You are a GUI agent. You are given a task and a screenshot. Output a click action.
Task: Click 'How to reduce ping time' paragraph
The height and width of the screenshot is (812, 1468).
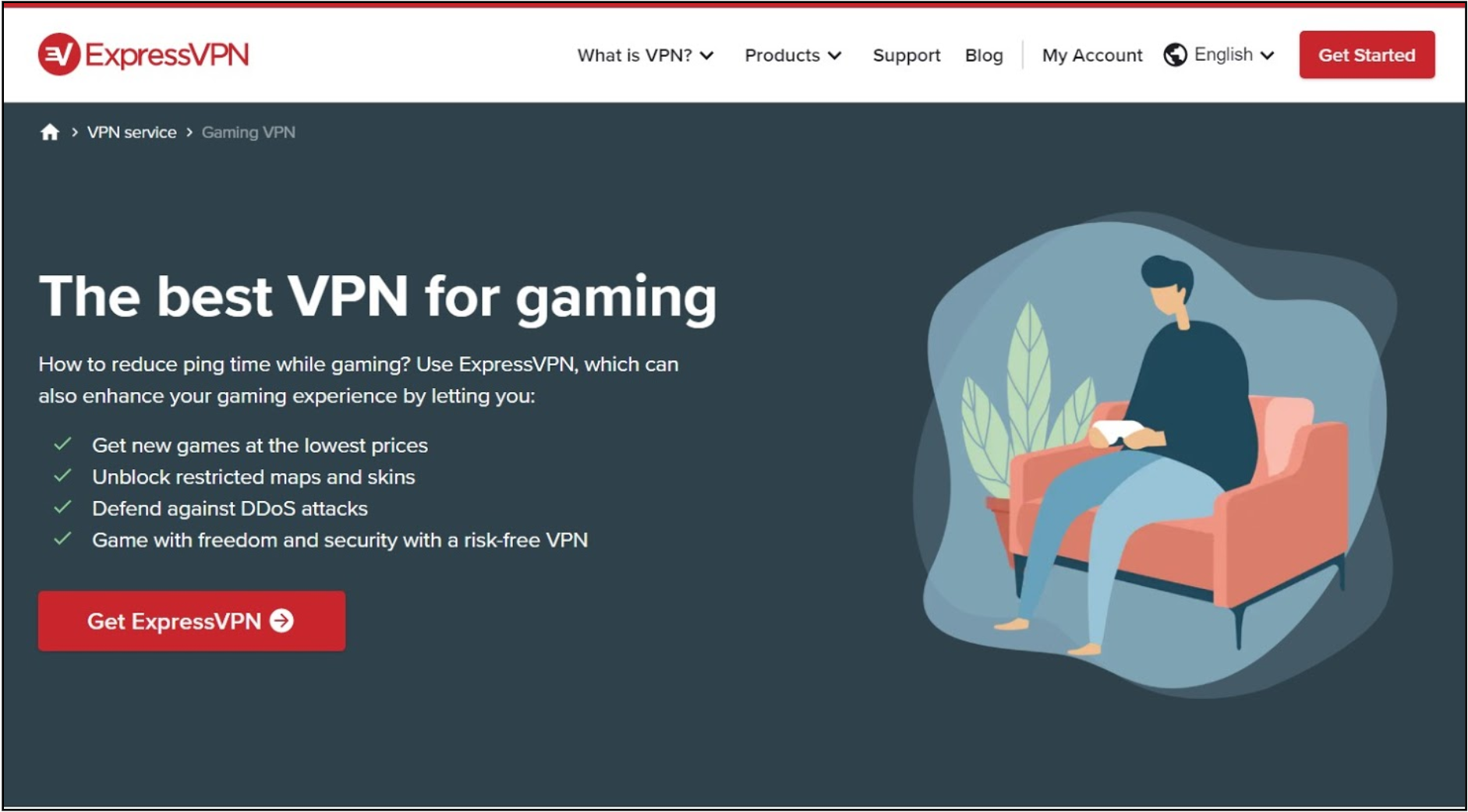(359, 380)
